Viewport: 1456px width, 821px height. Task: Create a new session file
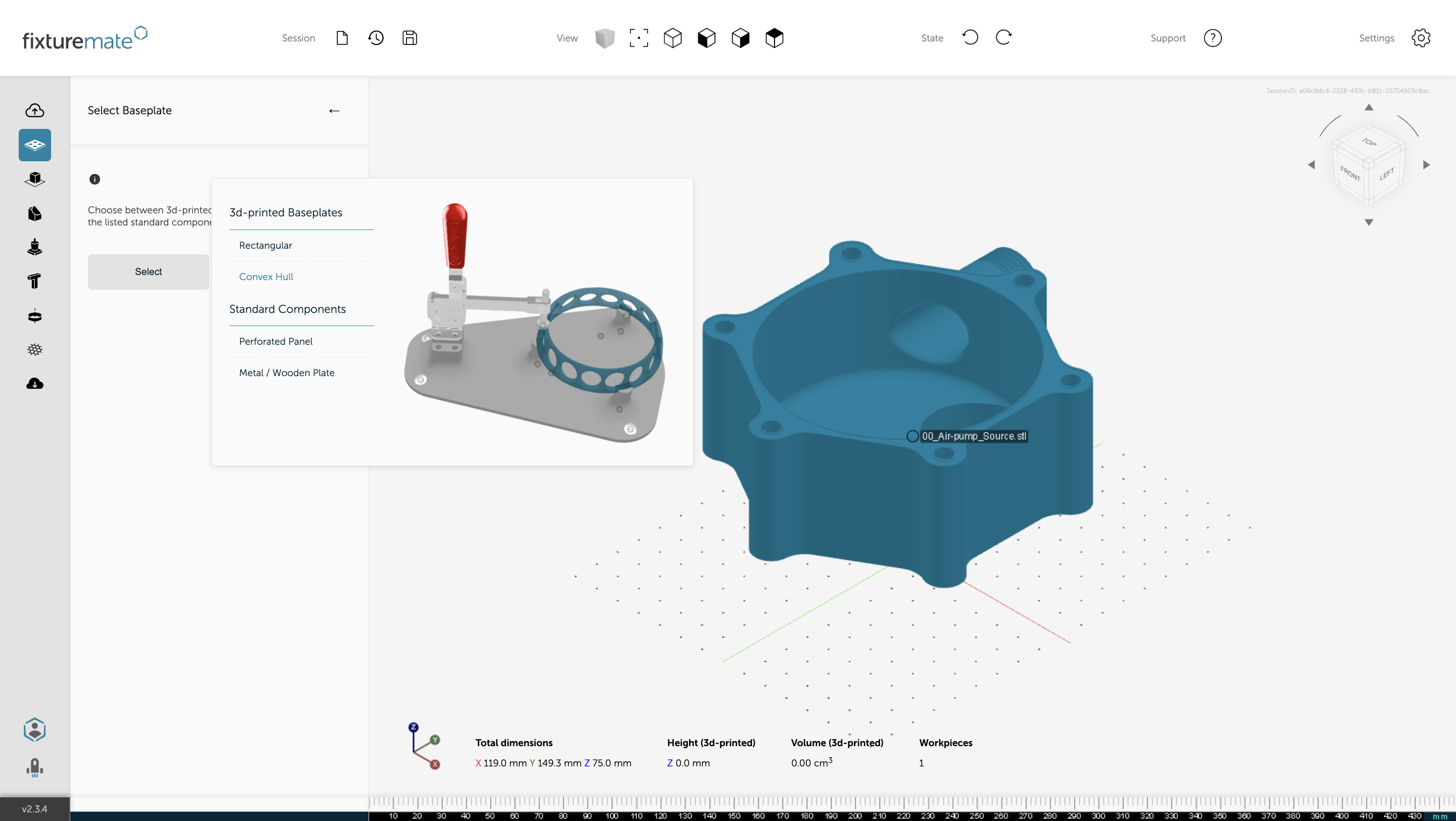[342, 38]
